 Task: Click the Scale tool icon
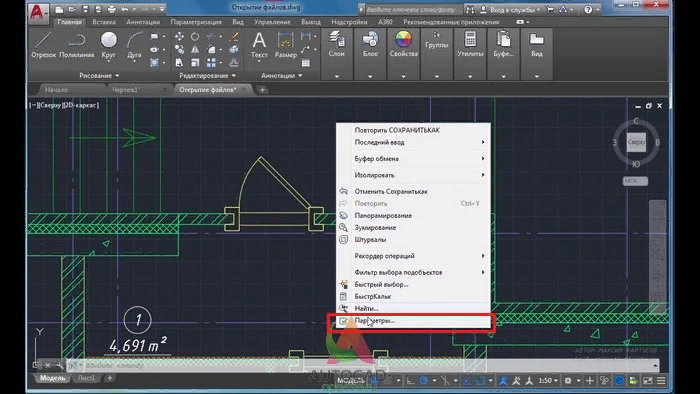click(x=195, y=62)
